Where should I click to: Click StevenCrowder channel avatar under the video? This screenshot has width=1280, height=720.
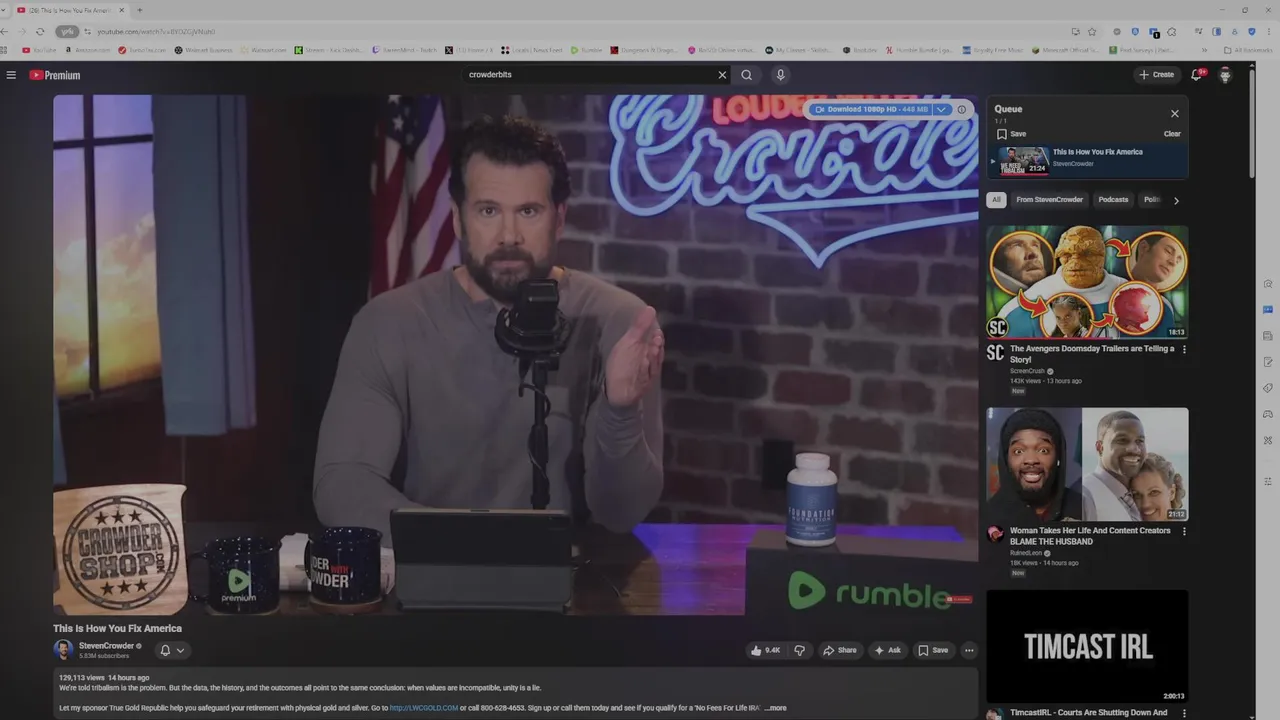point(63,650)
